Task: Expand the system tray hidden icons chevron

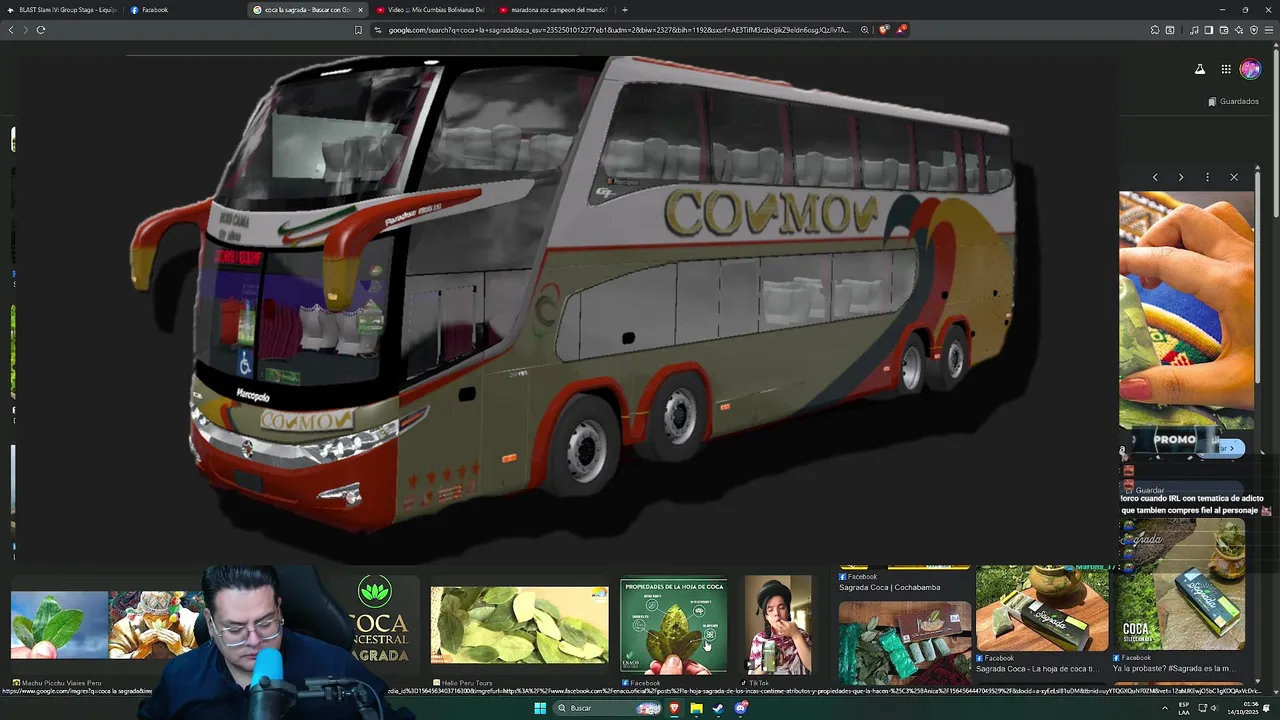Action: (1164, 708)
